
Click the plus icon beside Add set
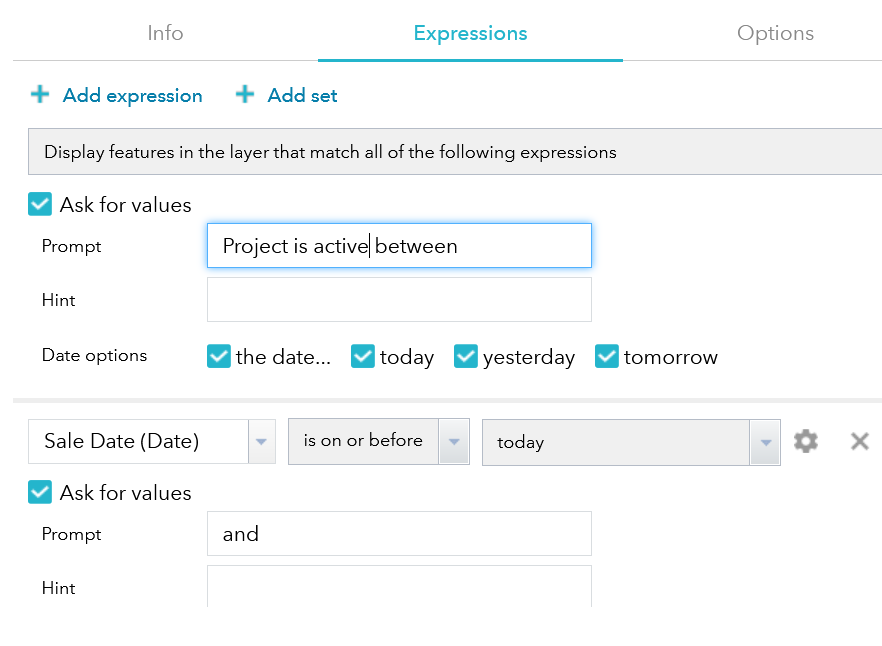[x=245, y=95]
